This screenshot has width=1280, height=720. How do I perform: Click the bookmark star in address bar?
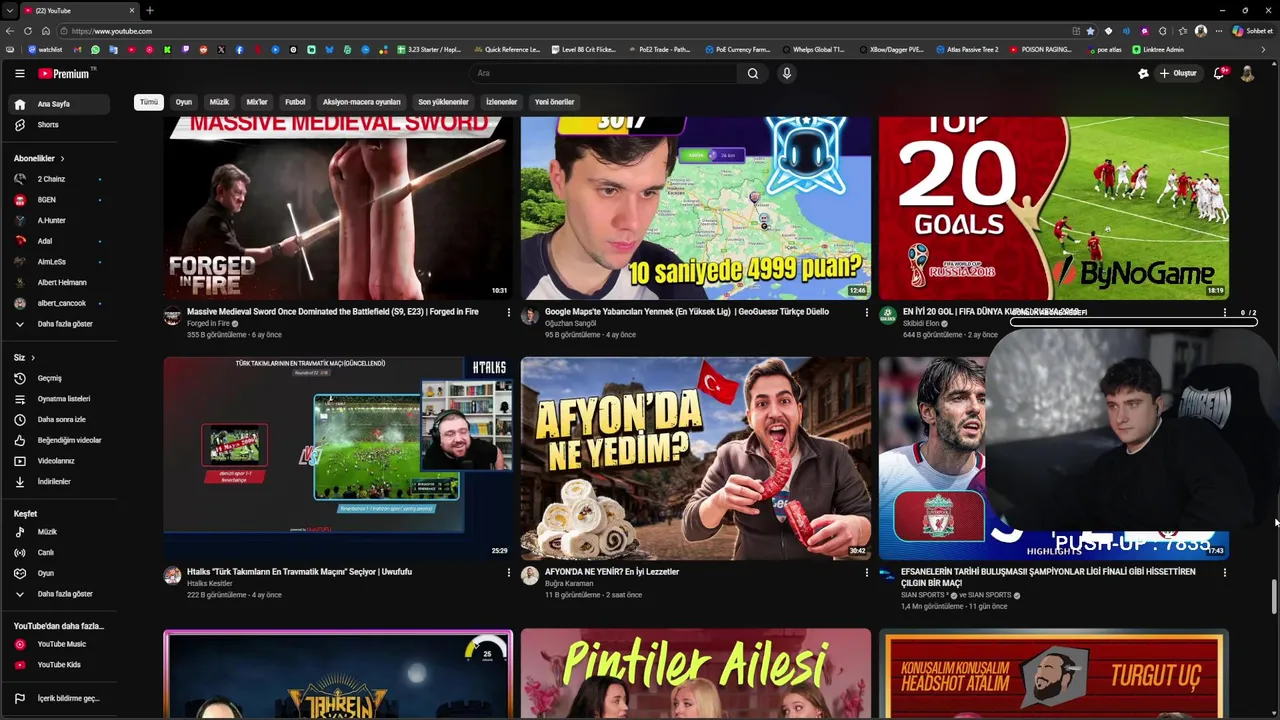point(1091,31)
